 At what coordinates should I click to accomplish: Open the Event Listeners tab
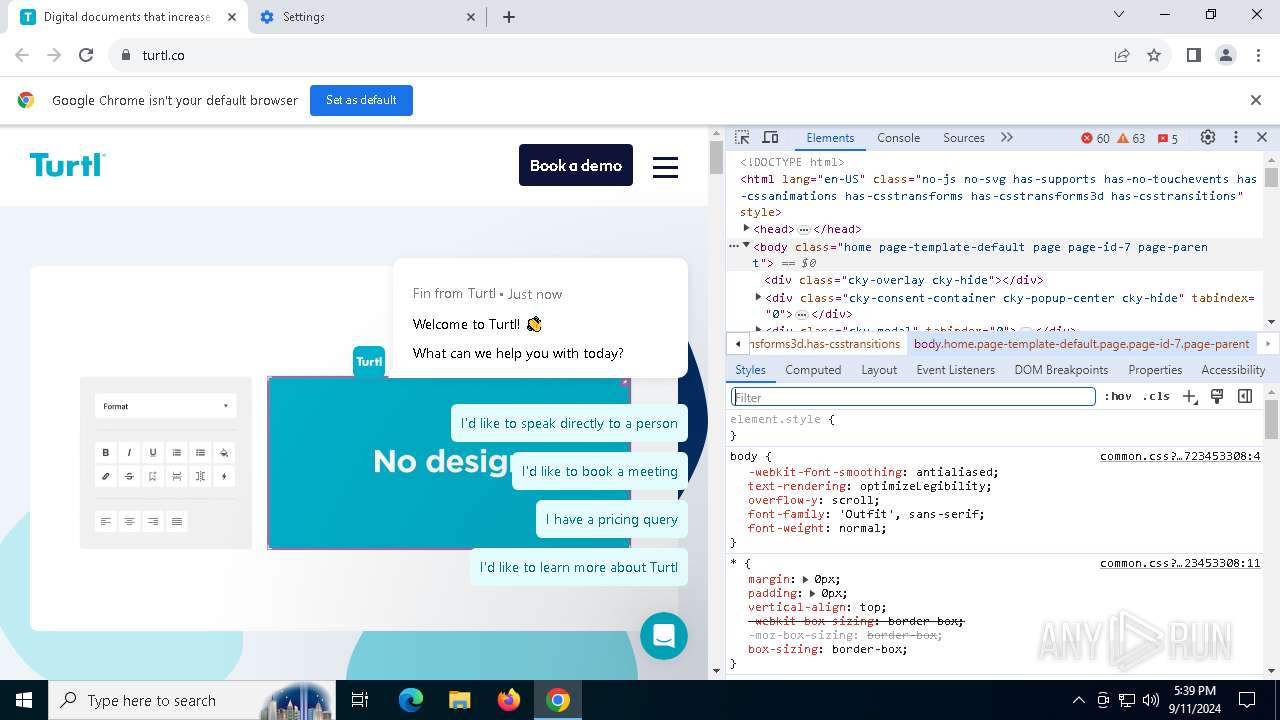click(955, 370)
